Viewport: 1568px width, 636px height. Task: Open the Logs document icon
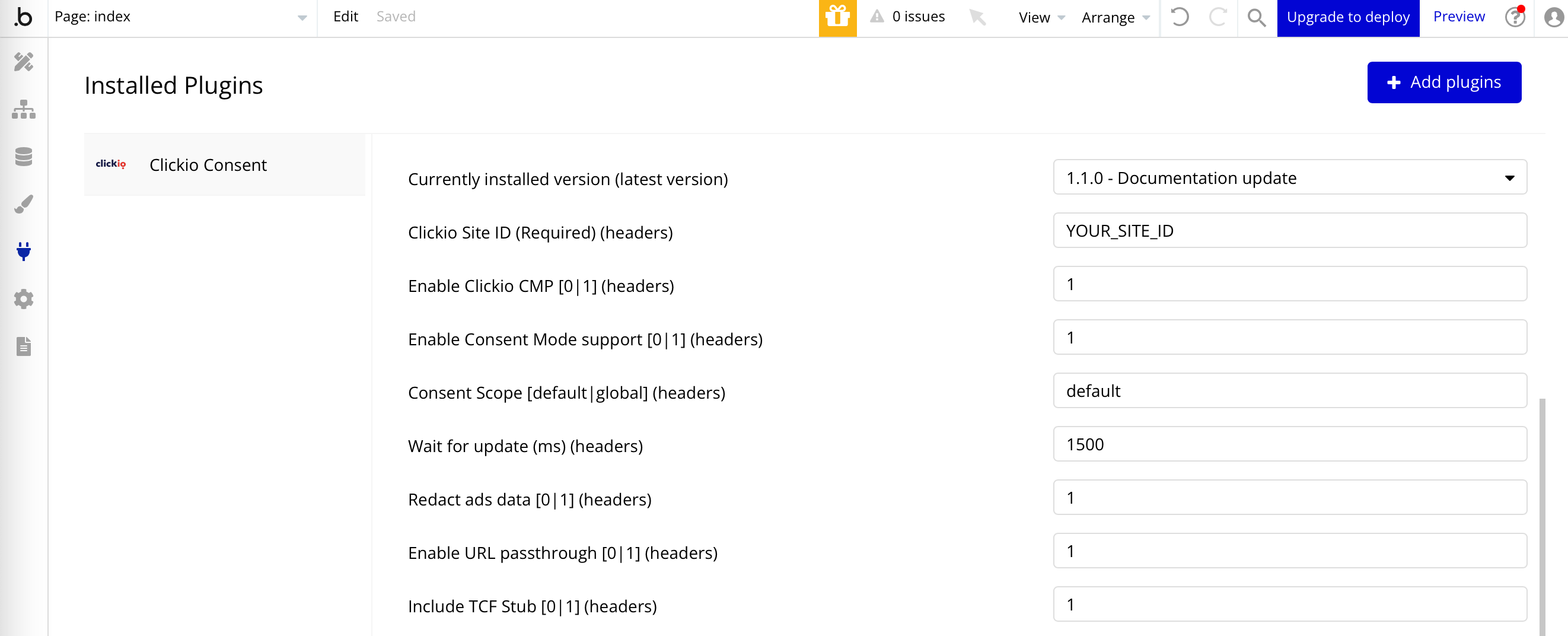23,346
